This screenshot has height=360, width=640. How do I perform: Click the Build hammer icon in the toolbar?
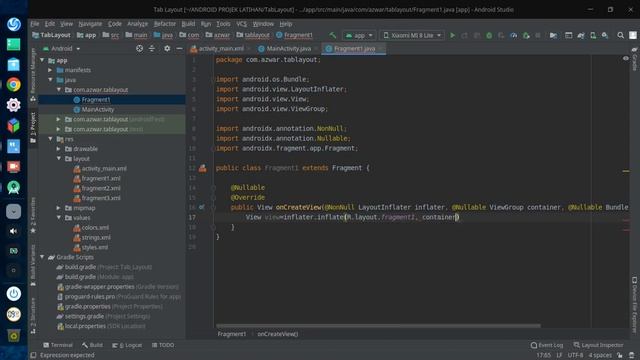click(333, 36)
